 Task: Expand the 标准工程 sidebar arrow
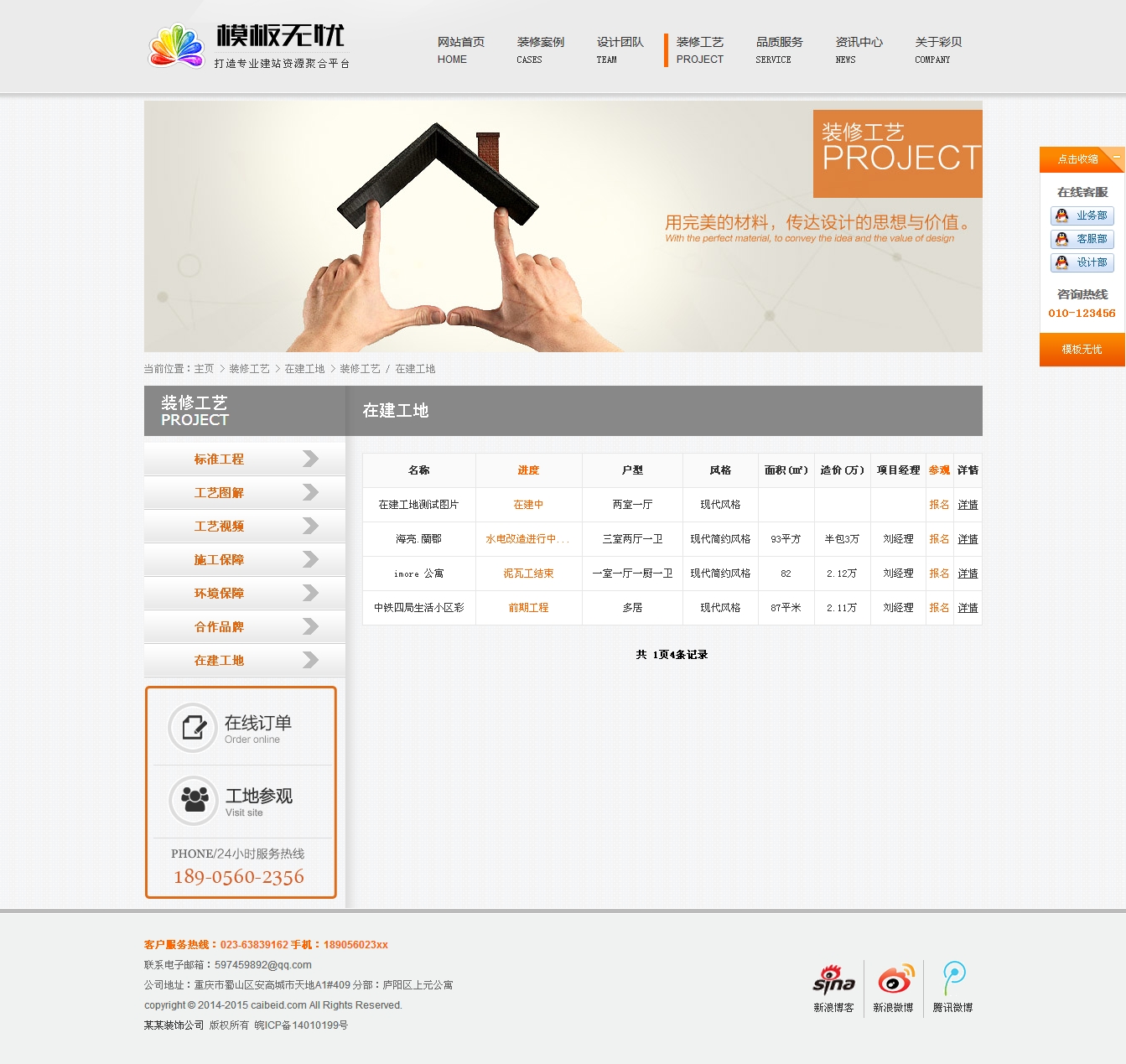310,459
